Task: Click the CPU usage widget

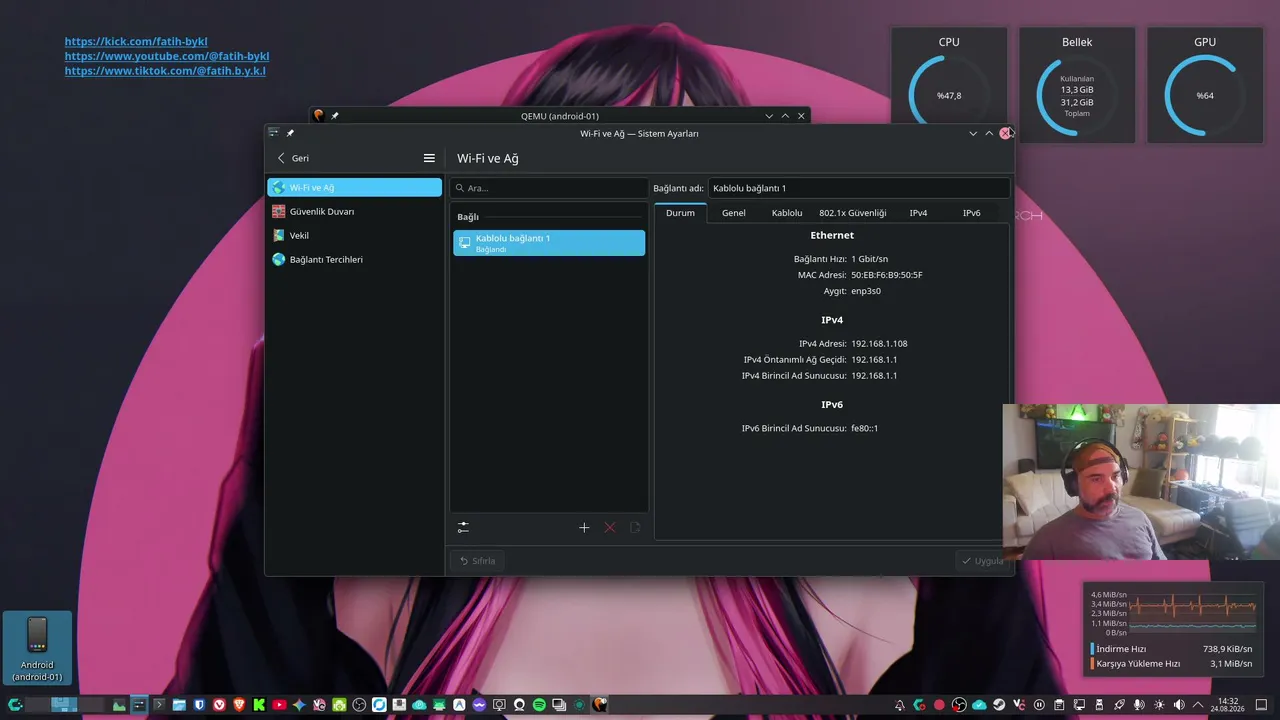Action: click(949, 85)
